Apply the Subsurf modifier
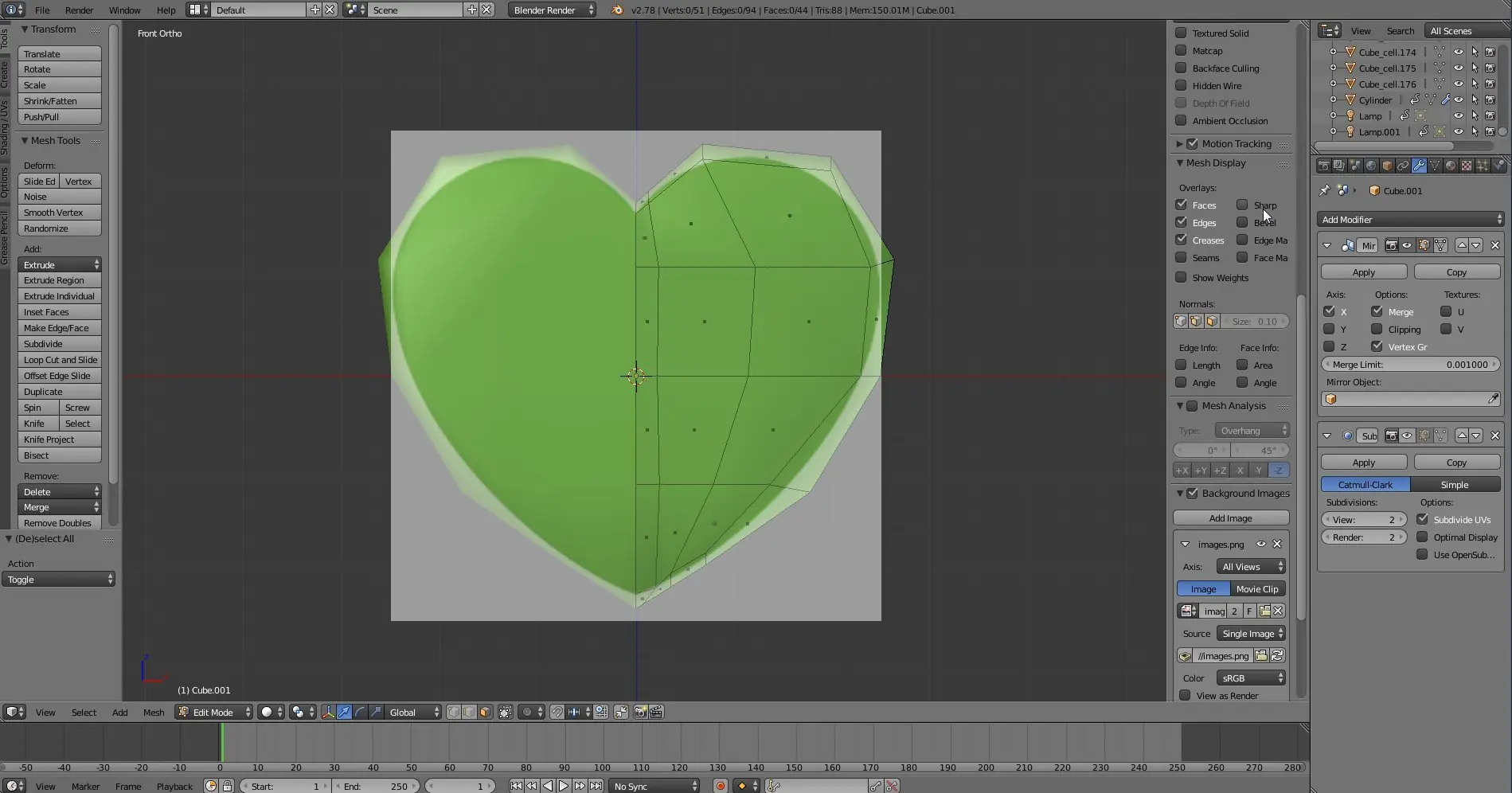Viewport: 1512px width, 793px height. (1363, 462)
